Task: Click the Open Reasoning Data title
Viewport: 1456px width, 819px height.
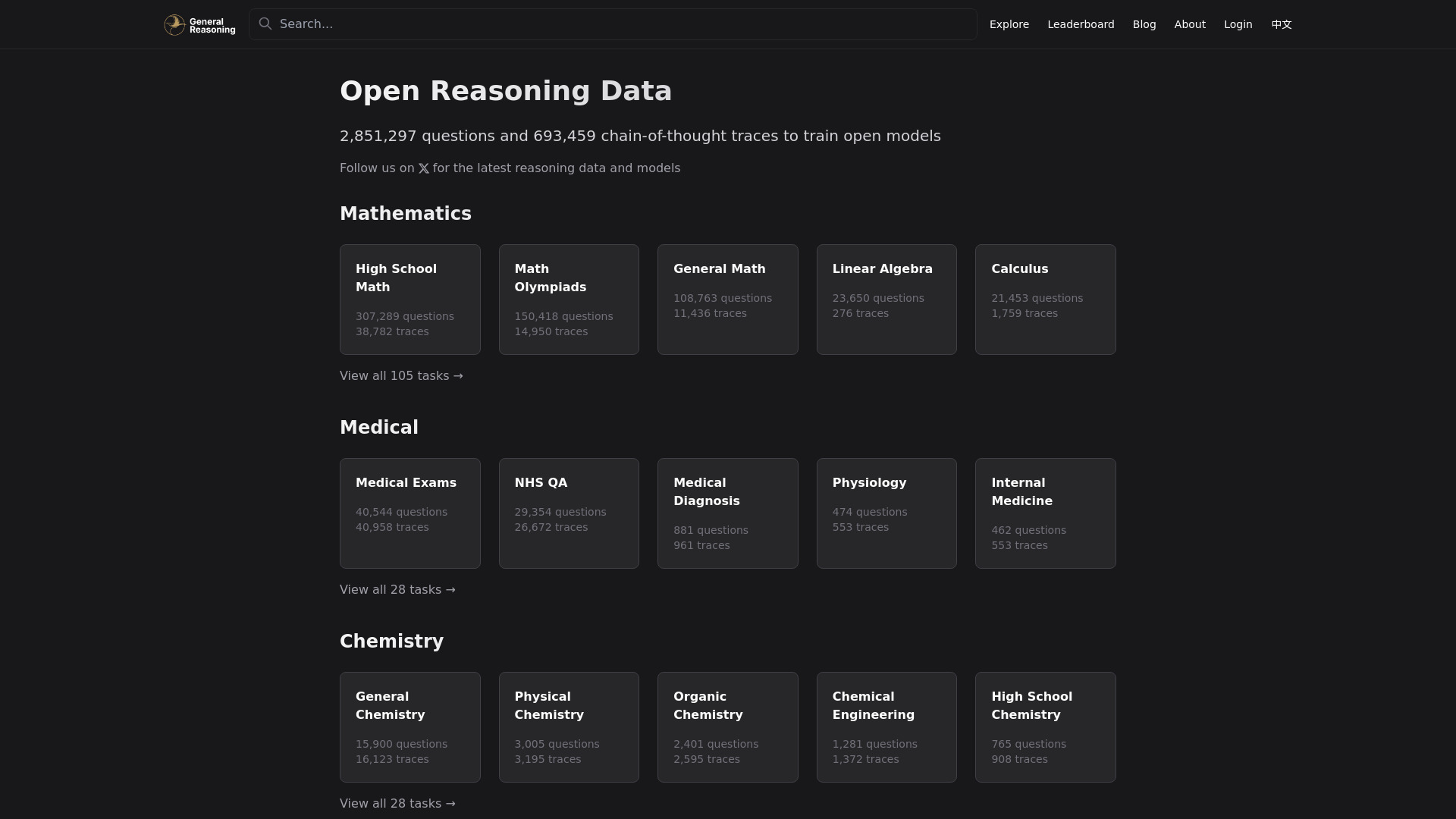Action: point(506,91)
